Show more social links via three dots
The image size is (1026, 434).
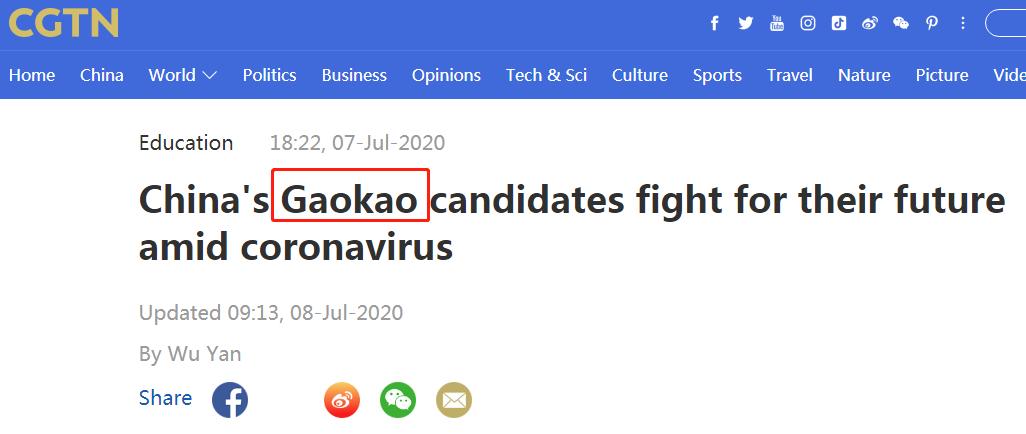coord(962,23)
